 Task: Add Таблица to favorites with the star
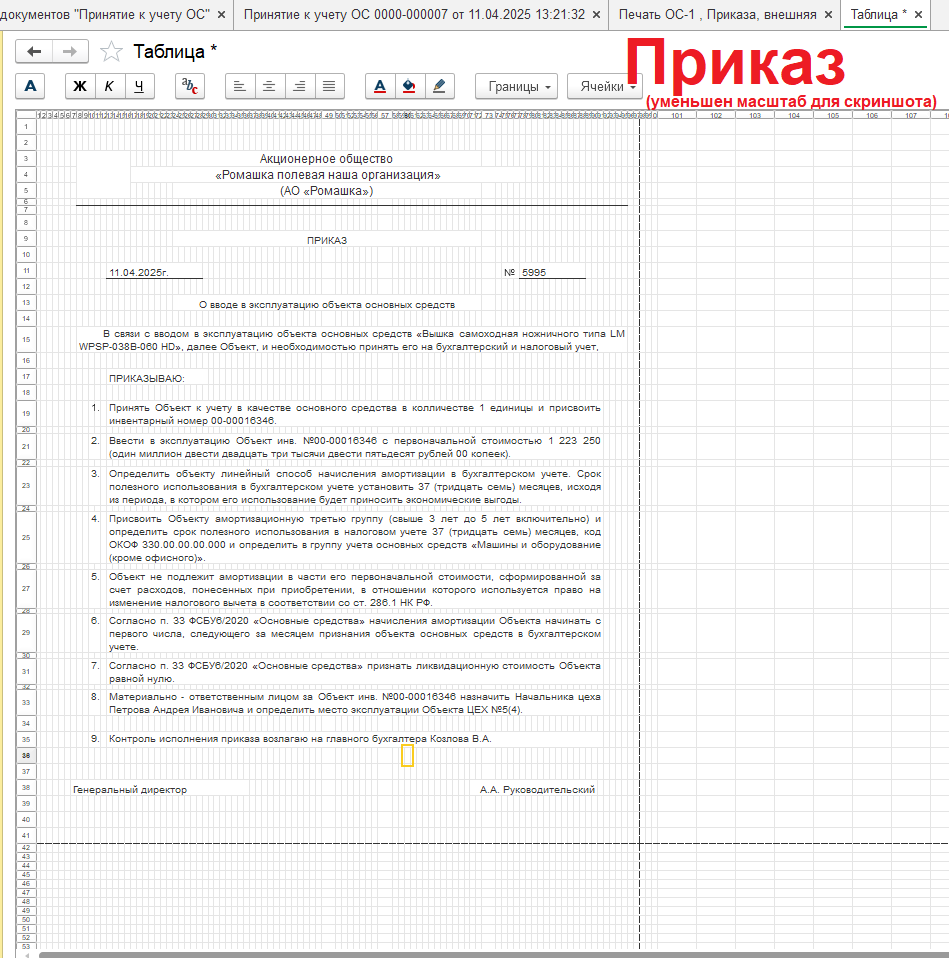[x=111, y=52]
